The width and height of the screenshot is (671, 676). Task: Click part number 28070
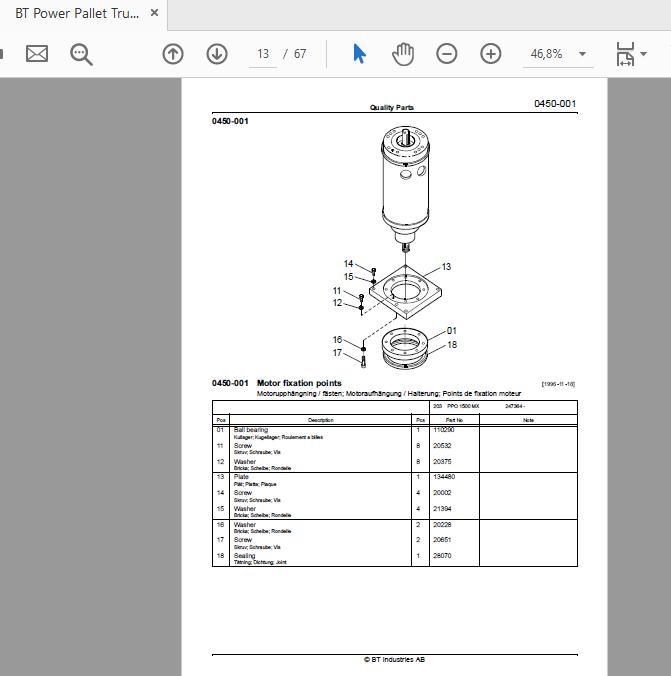pos(442,556)
